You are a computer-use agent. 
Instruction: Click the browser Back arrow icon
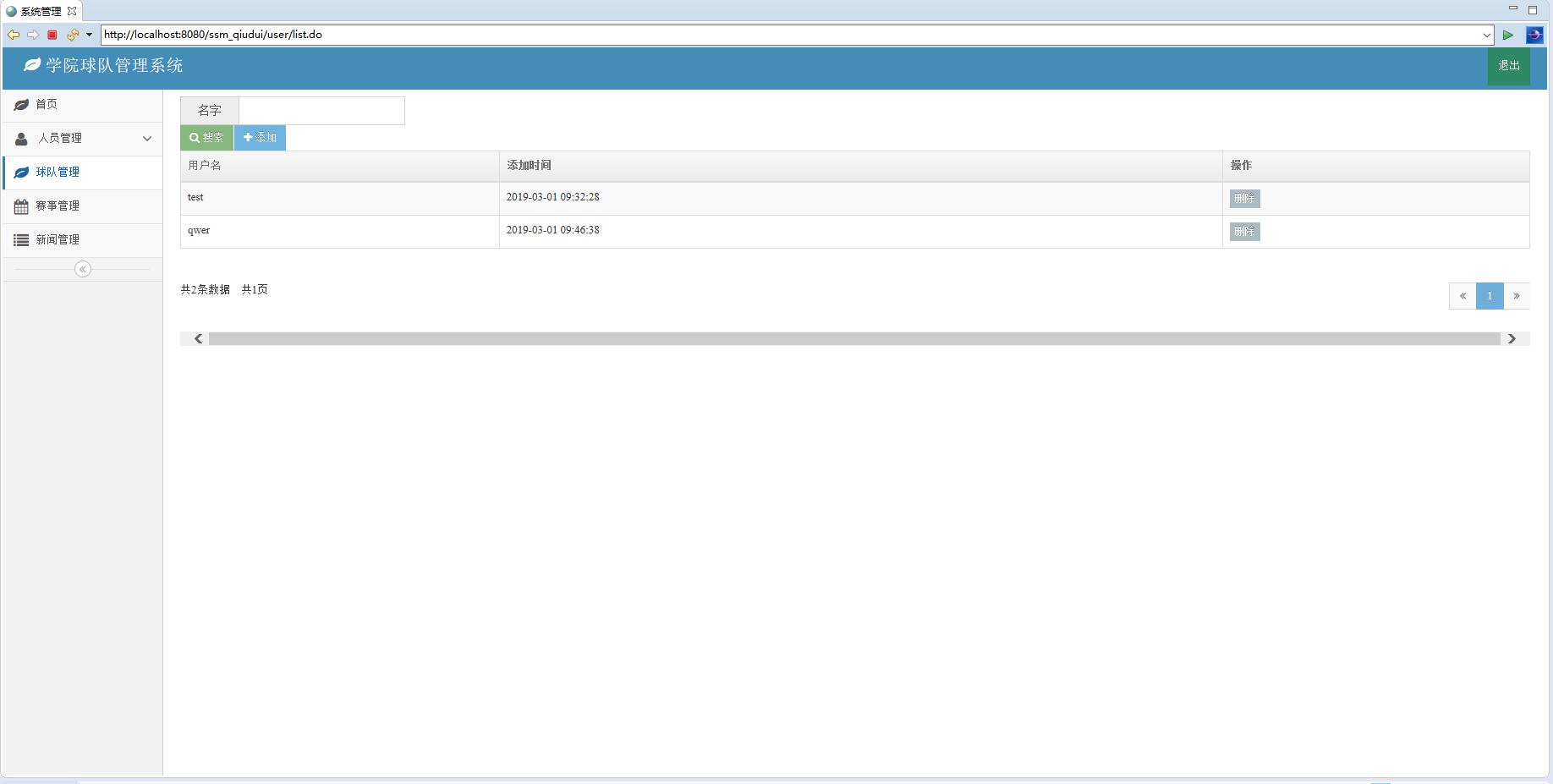coord(14,35)
